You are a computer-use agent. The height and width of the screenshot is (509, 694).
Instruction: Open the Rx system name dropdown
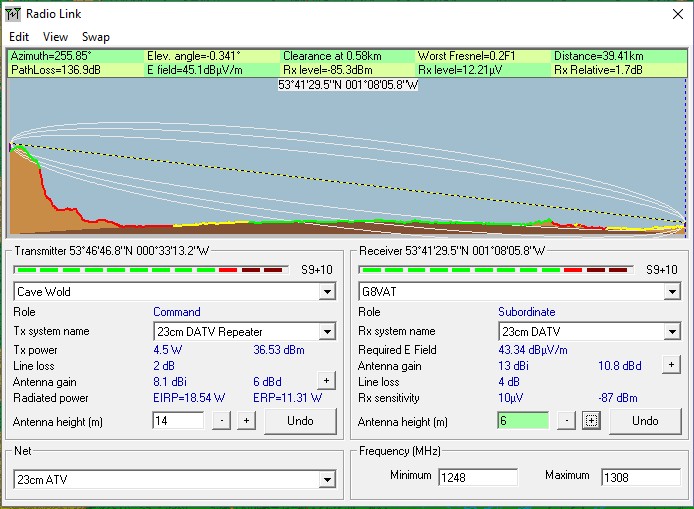pyautogui.click(x=671, y=331)
